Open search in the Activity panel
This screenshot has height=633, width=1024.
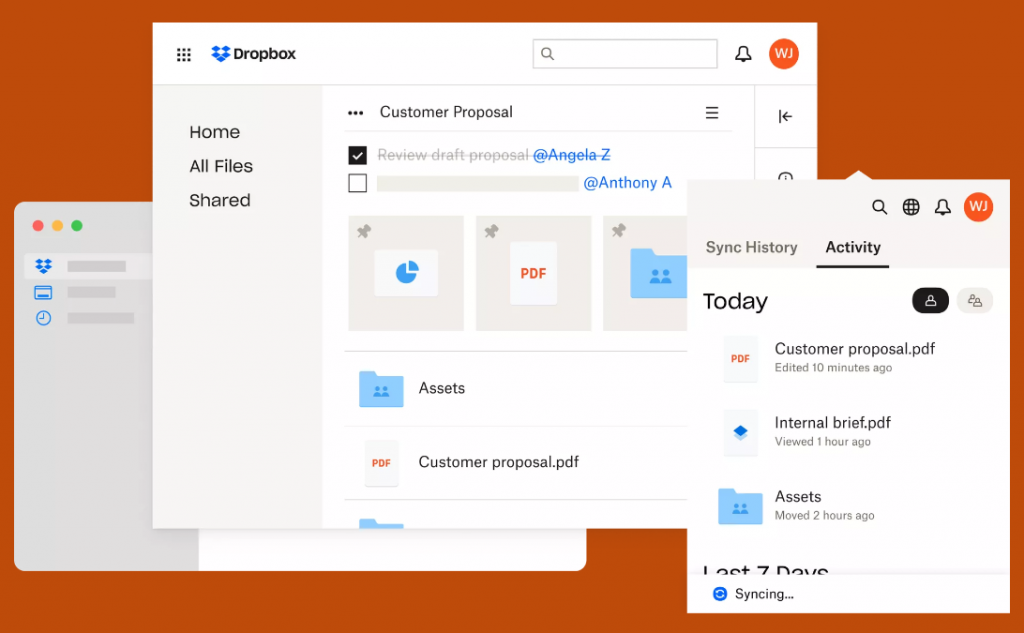pyautogui.click(x=879, y=207)
